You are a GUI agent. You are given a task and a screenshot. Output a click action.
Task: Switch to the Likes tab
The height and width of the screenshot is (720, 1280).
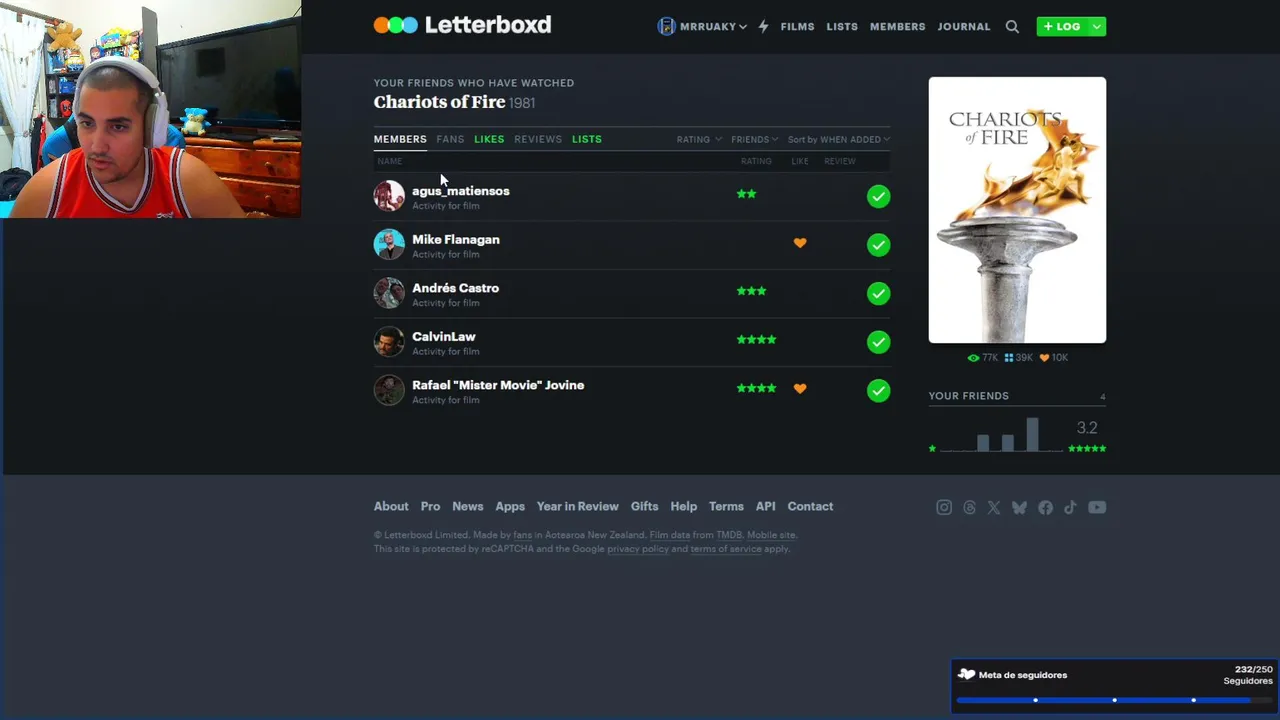pyautogui.click(x=489, y=139)
